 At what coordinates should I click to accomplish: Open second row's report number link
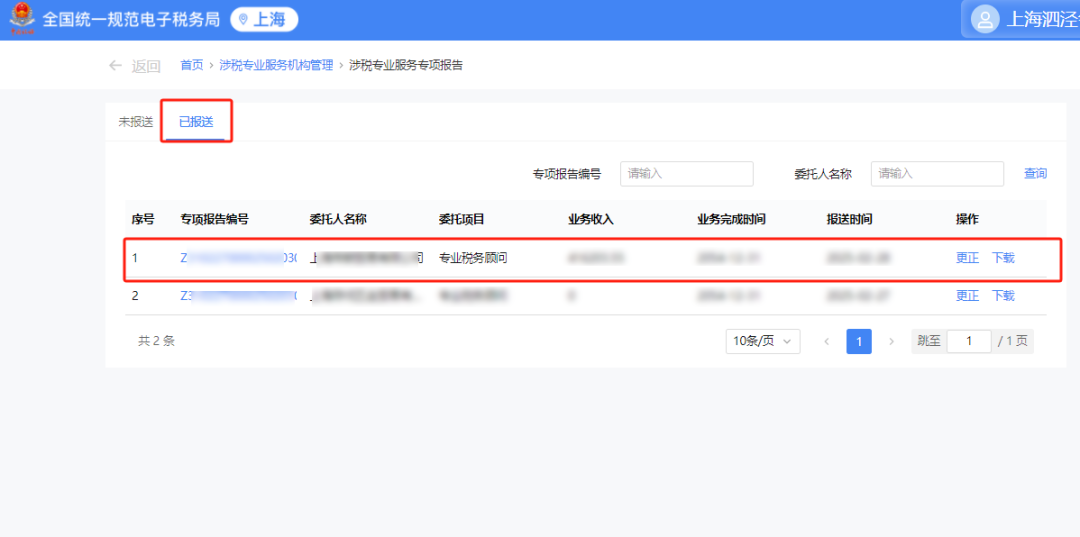click(x=238, y=296)
